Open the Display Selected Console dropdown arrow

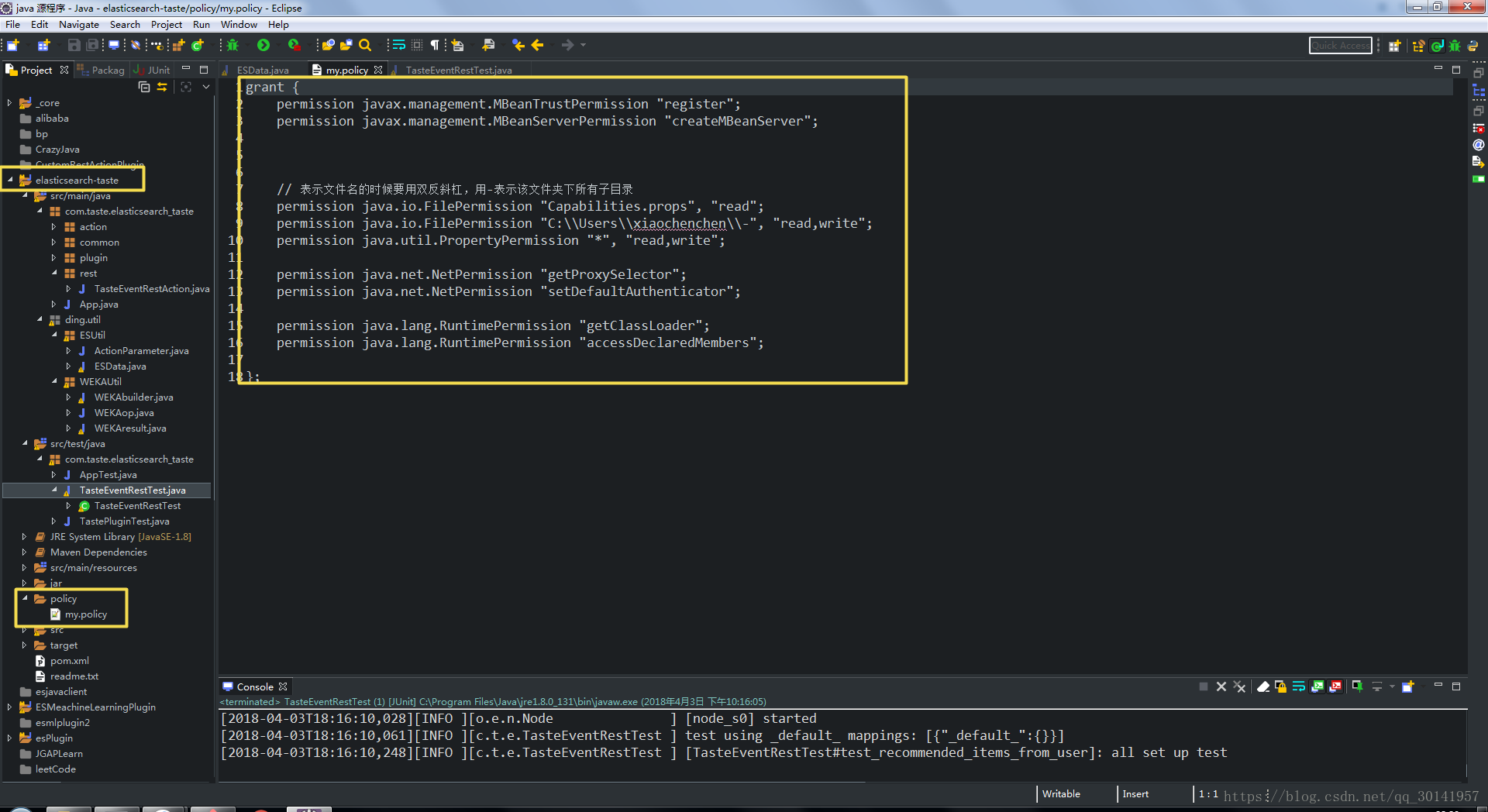[x=1392, y=686]
